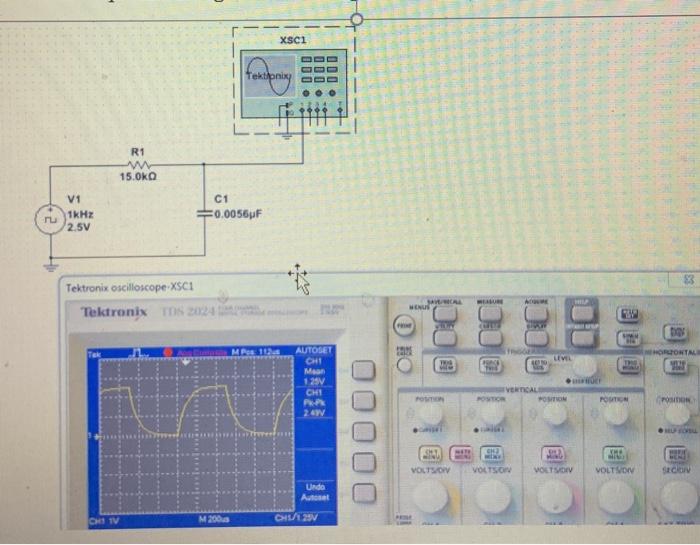Viewport: 700px width, 545px height.
Task: Click the CH 1 VOLTS/DIV knob
Action: (431, 496)
